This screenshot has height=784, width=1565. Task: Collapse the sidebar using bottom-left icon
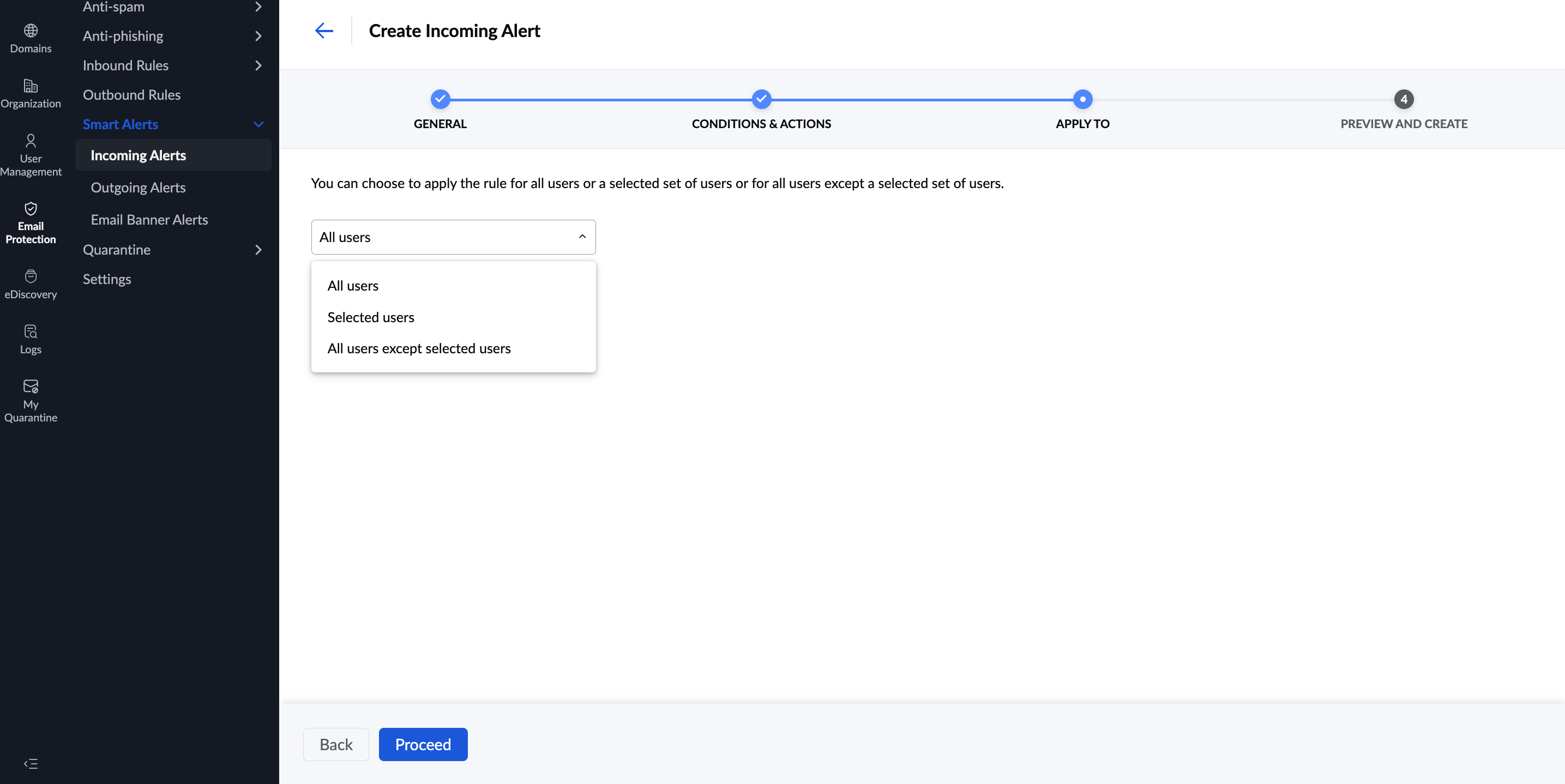pyautogui.click(x=31, y=763)
